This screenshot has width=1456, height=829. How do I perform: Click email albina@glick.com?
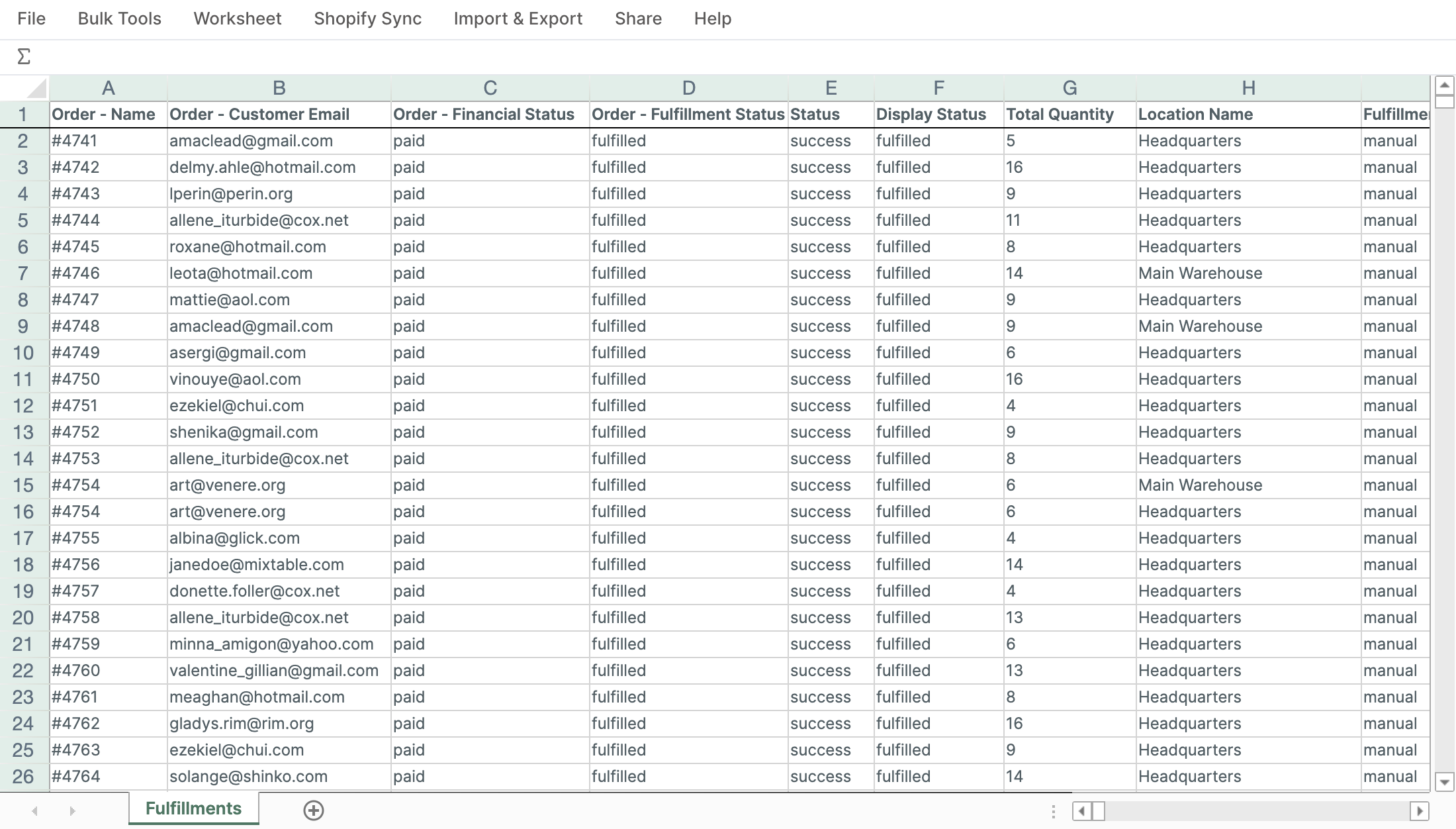279,538
